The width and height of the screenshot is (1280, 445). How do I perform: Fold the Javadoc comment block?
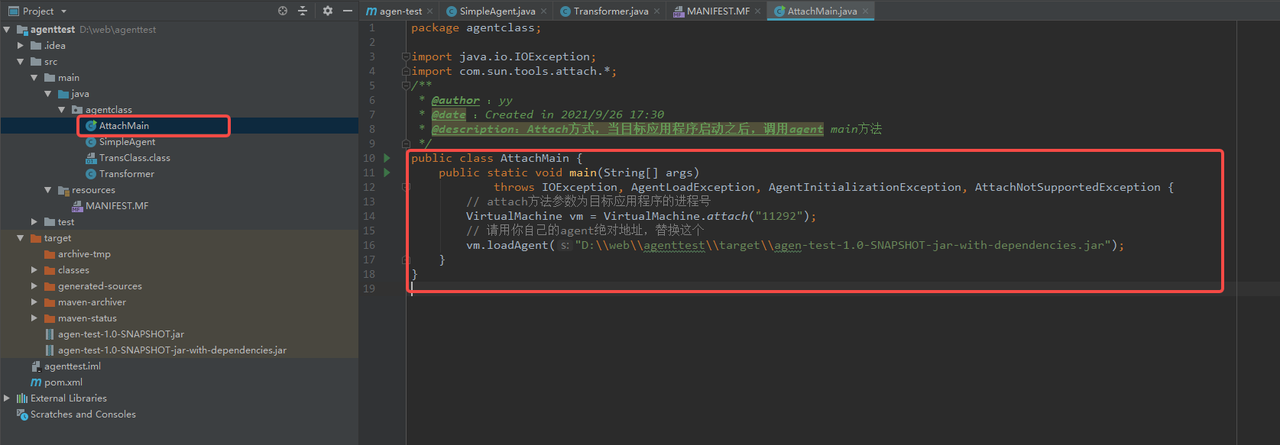(x=405, y=86)
